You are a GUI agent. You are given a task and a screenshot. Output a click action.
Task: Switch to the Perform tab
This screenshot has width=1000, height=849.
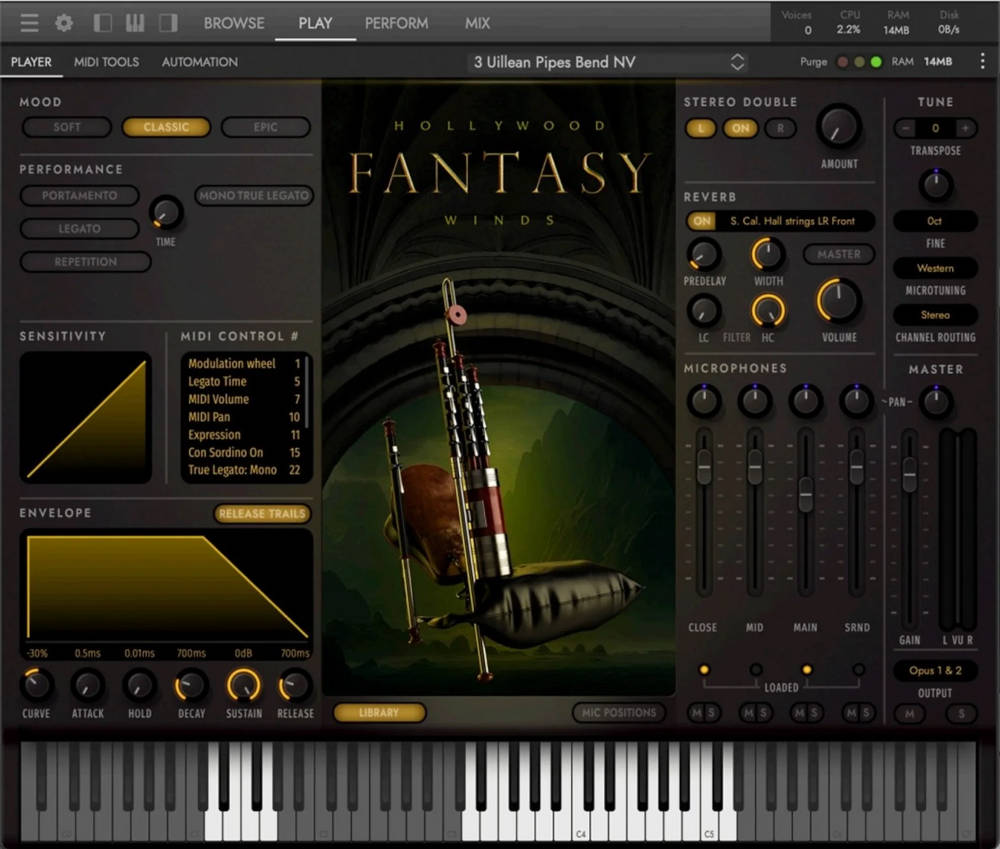pyautogui.click(x=396, y=22)
